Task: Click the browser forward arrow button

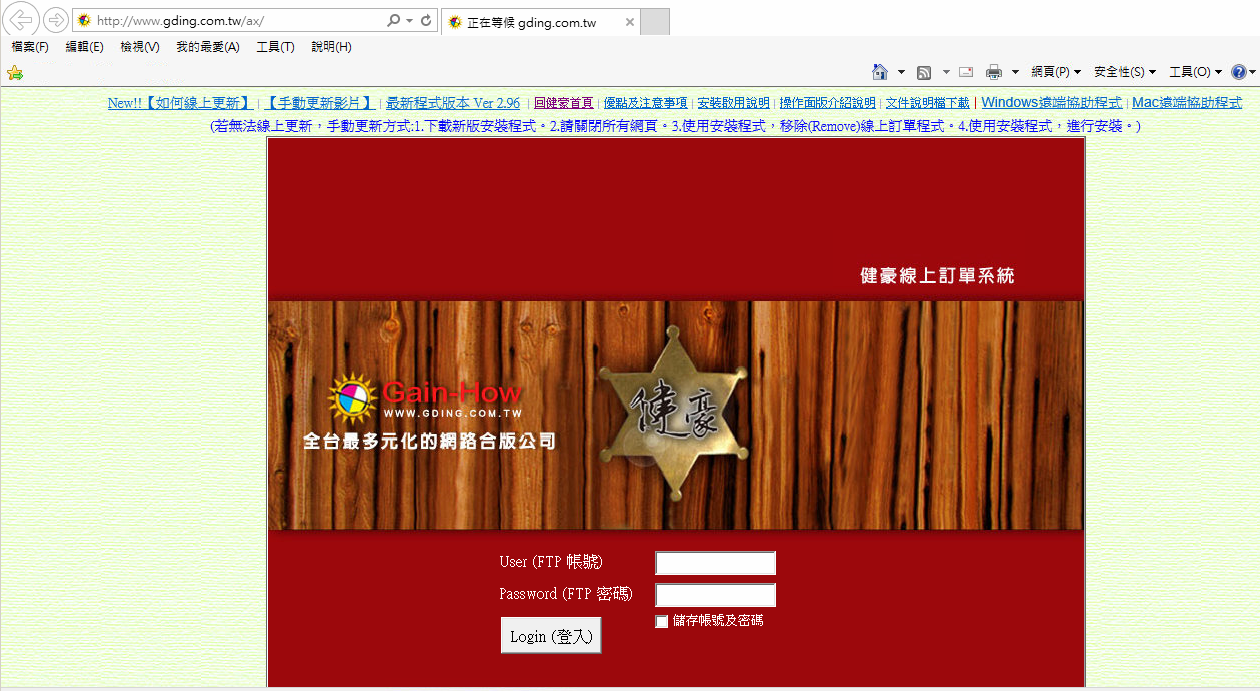Action: point(56,20)
